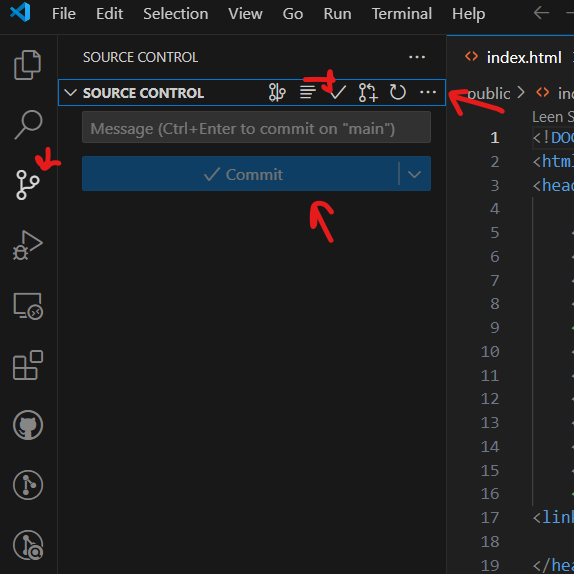The height and width of the screenshot is (574, 574).
Task: Open the Selection menu
Action: [x=176, y=14]
